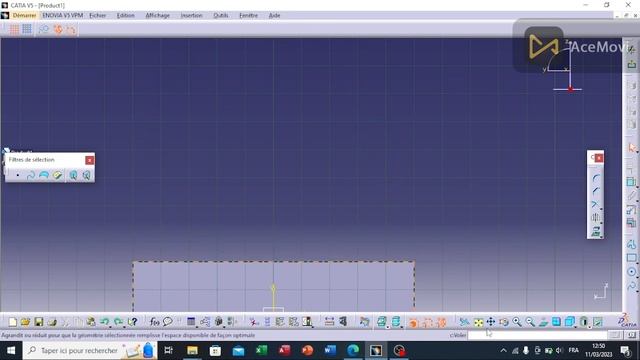Viewport: 640px width, 360px height.
Task: Toggle the surface selection filter
Action: pos(44,175)
